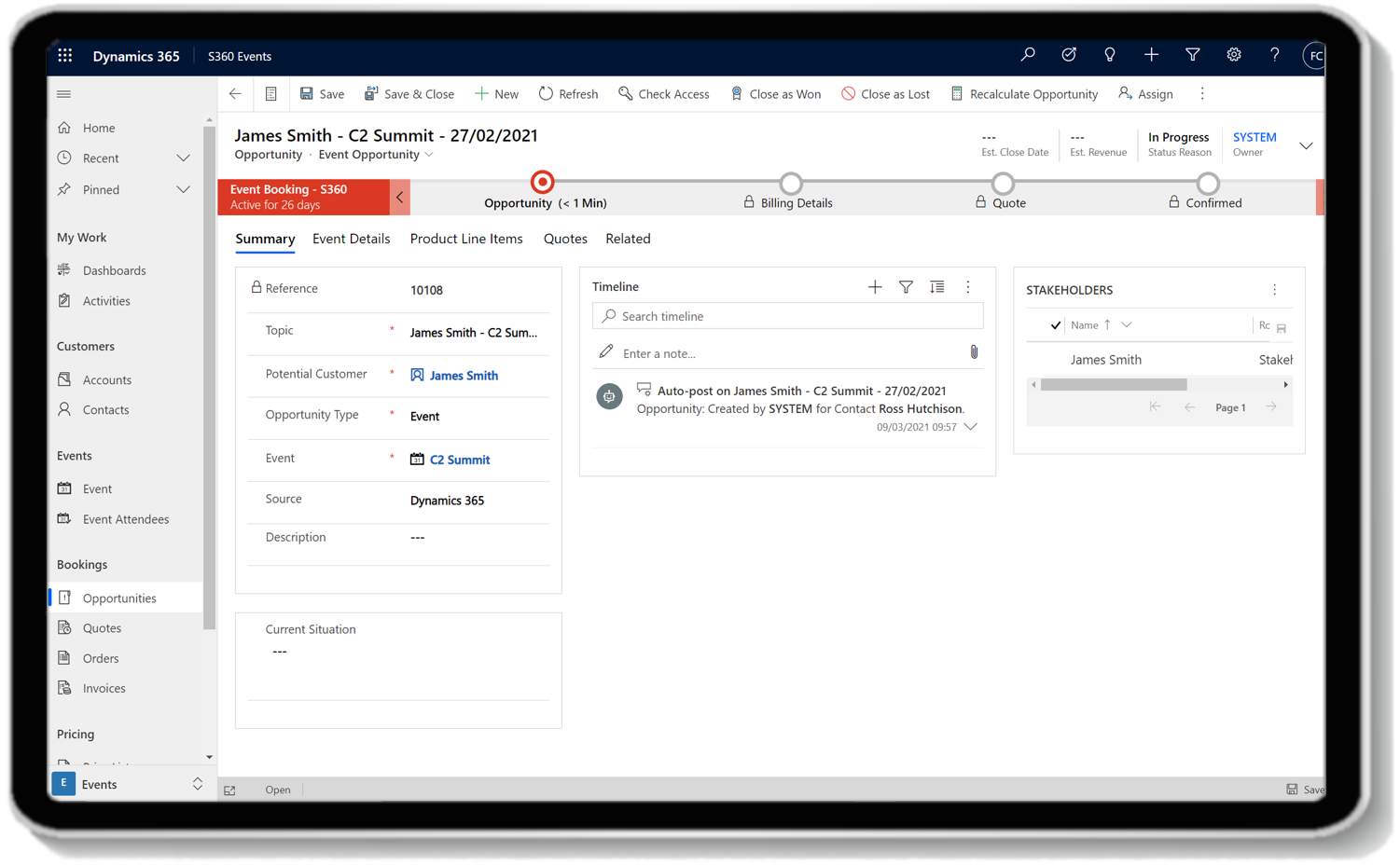Open advanced find funnel icon in top bar
1400x866 pixels.
(1192, 55)
